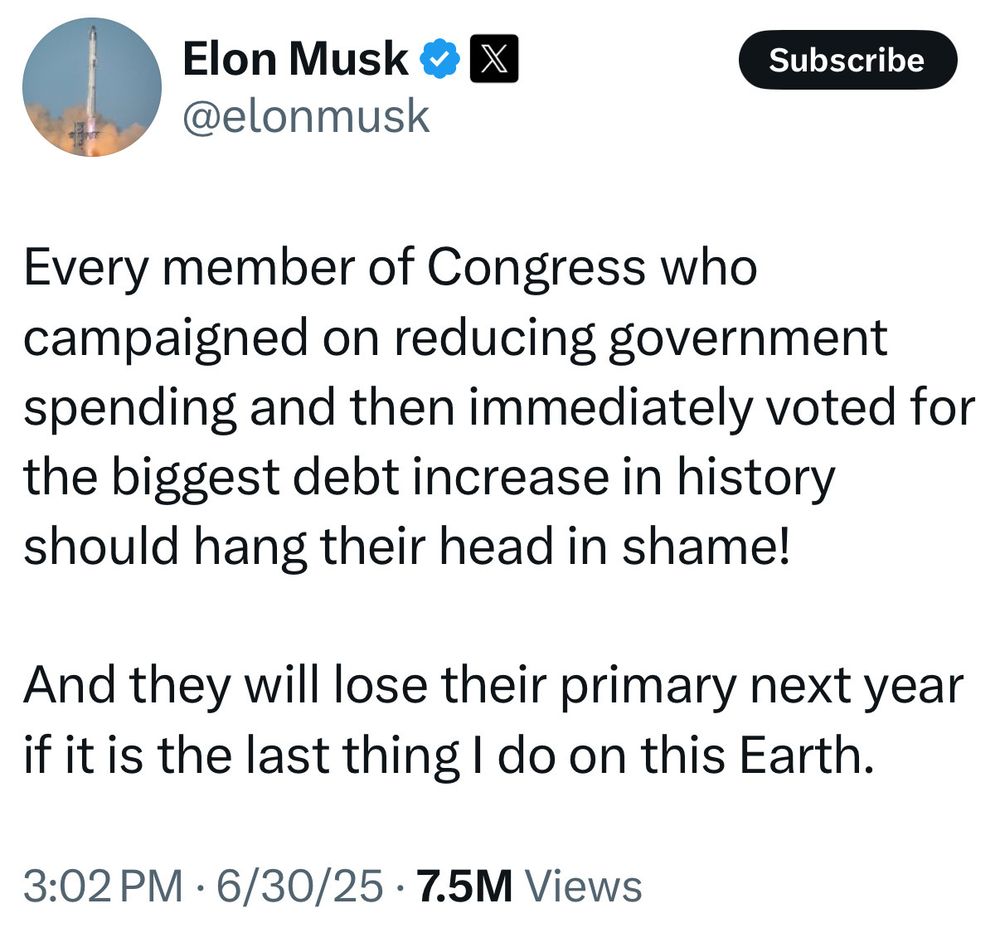Click the black X affiliate badge
The height and width of the screenshot is (943, 1000).
[x=494, y=59]
